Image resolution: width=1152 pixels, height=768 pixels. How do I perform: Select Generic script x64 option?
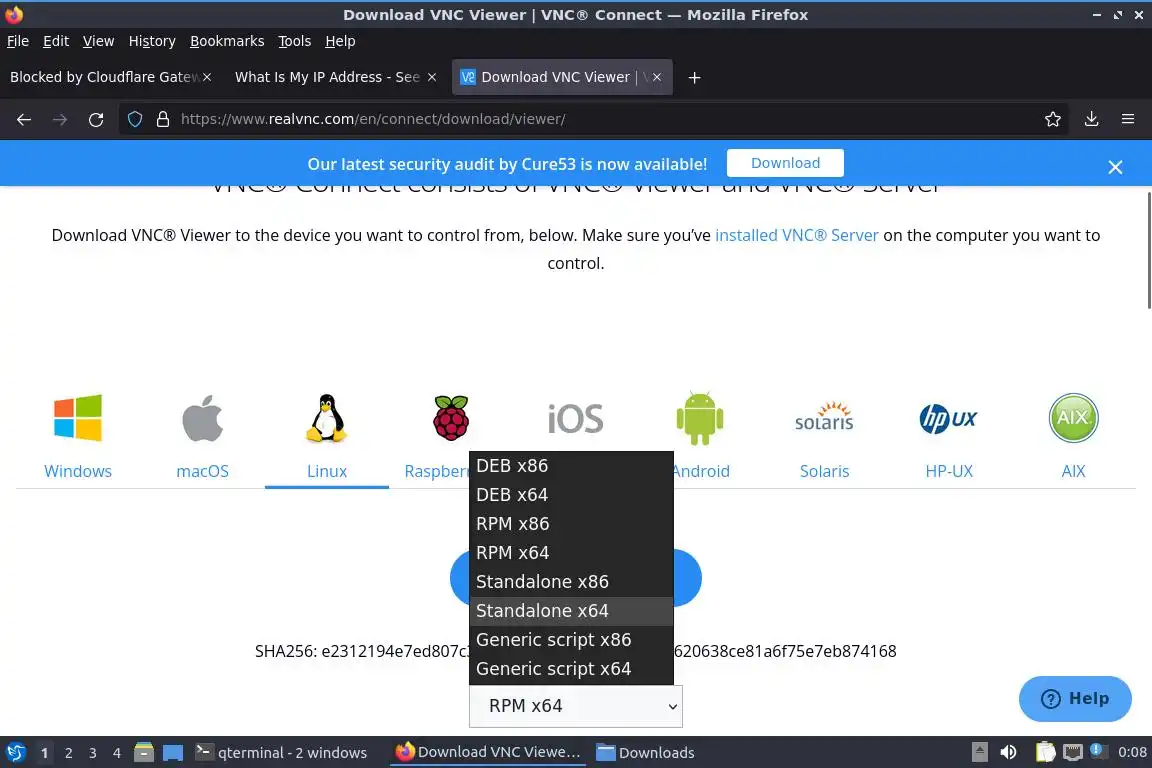(x=572, y=669)
